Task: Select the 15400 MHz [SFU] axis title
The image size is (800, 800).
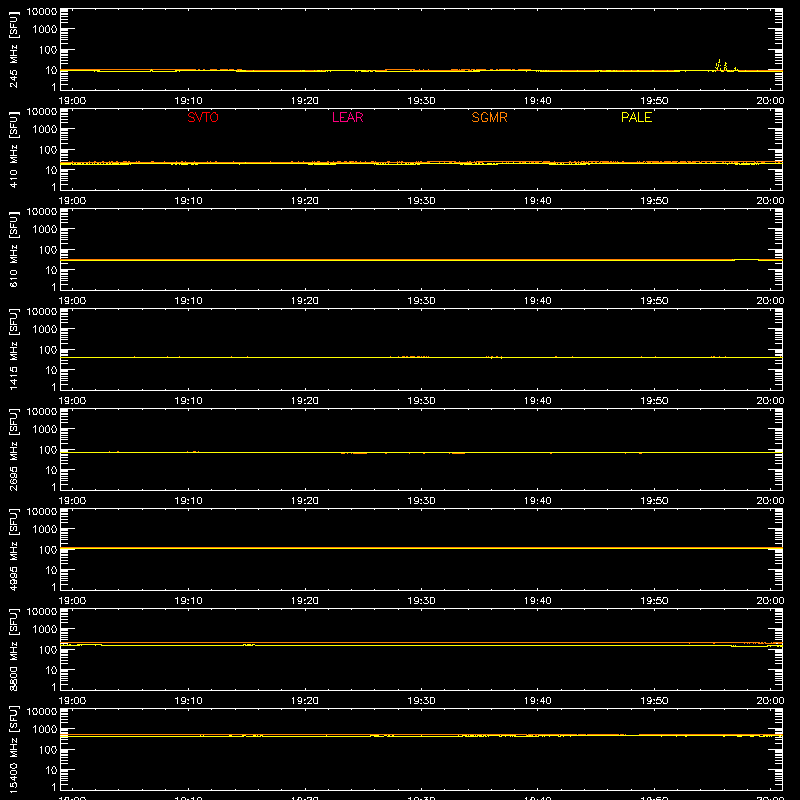Action: [13, 749]
